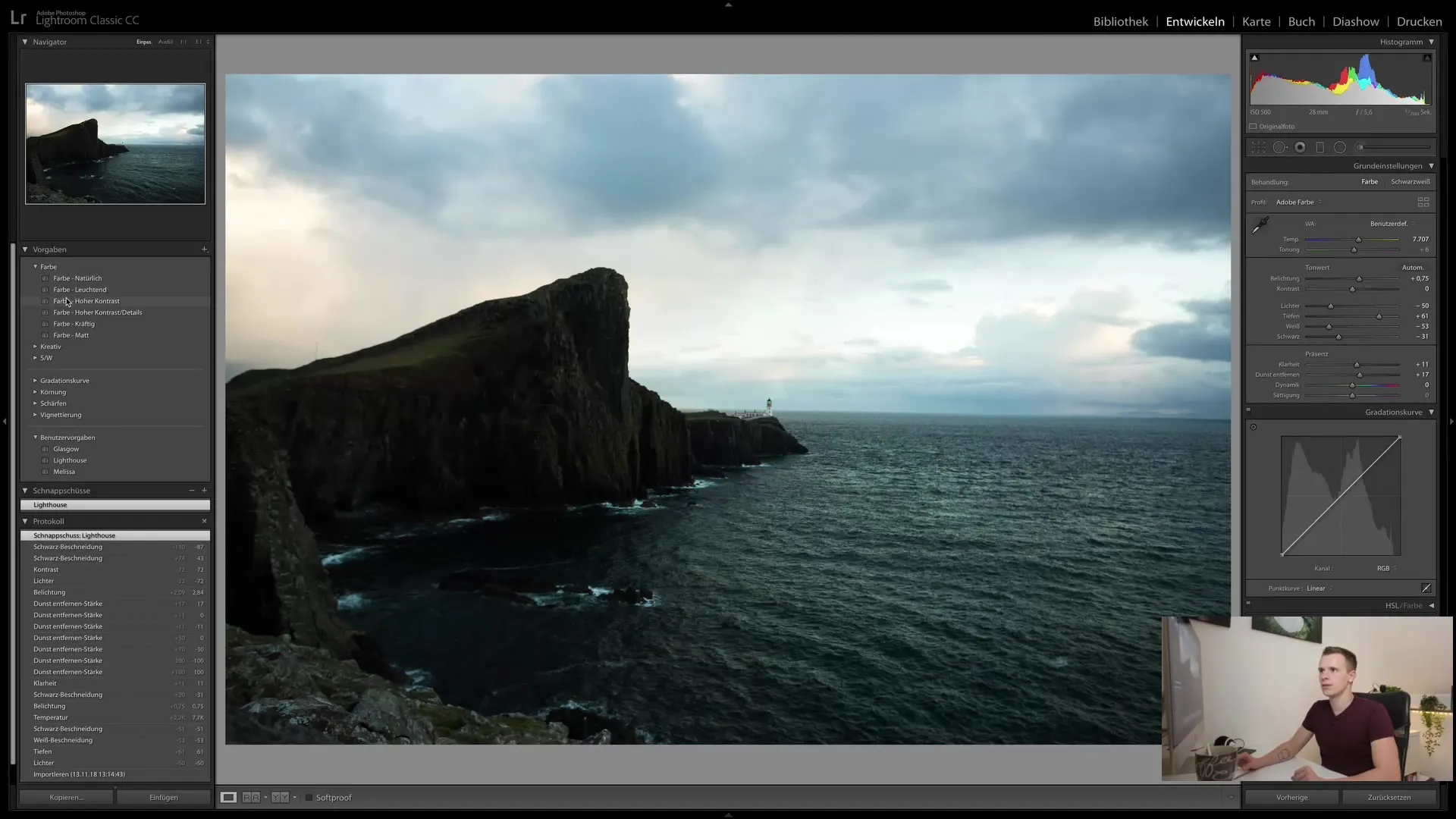Click the Kopieren... button

point(67,797)
